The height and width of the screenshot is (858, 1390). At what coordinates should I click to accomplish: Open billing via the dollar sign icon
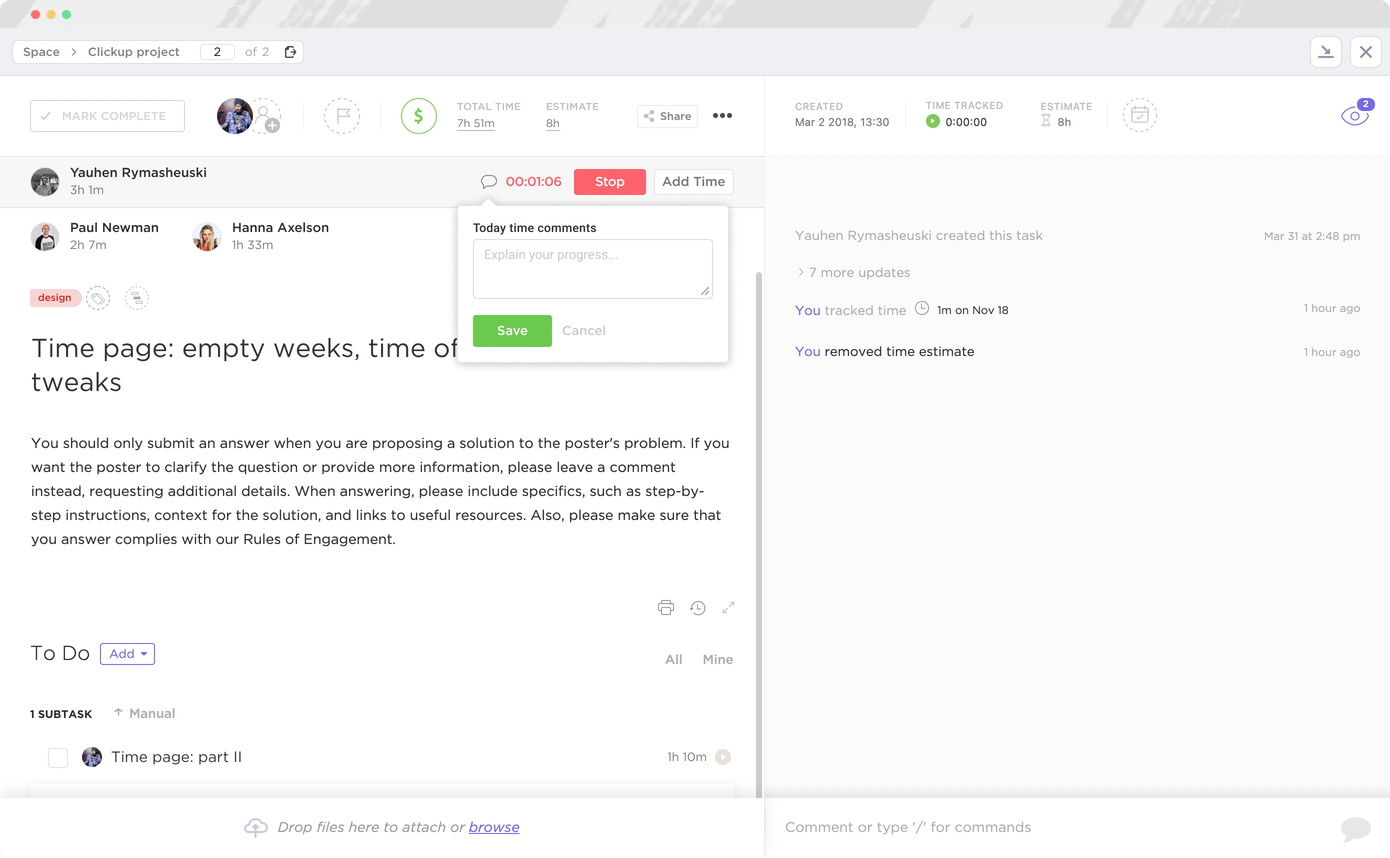click(419, 115)
